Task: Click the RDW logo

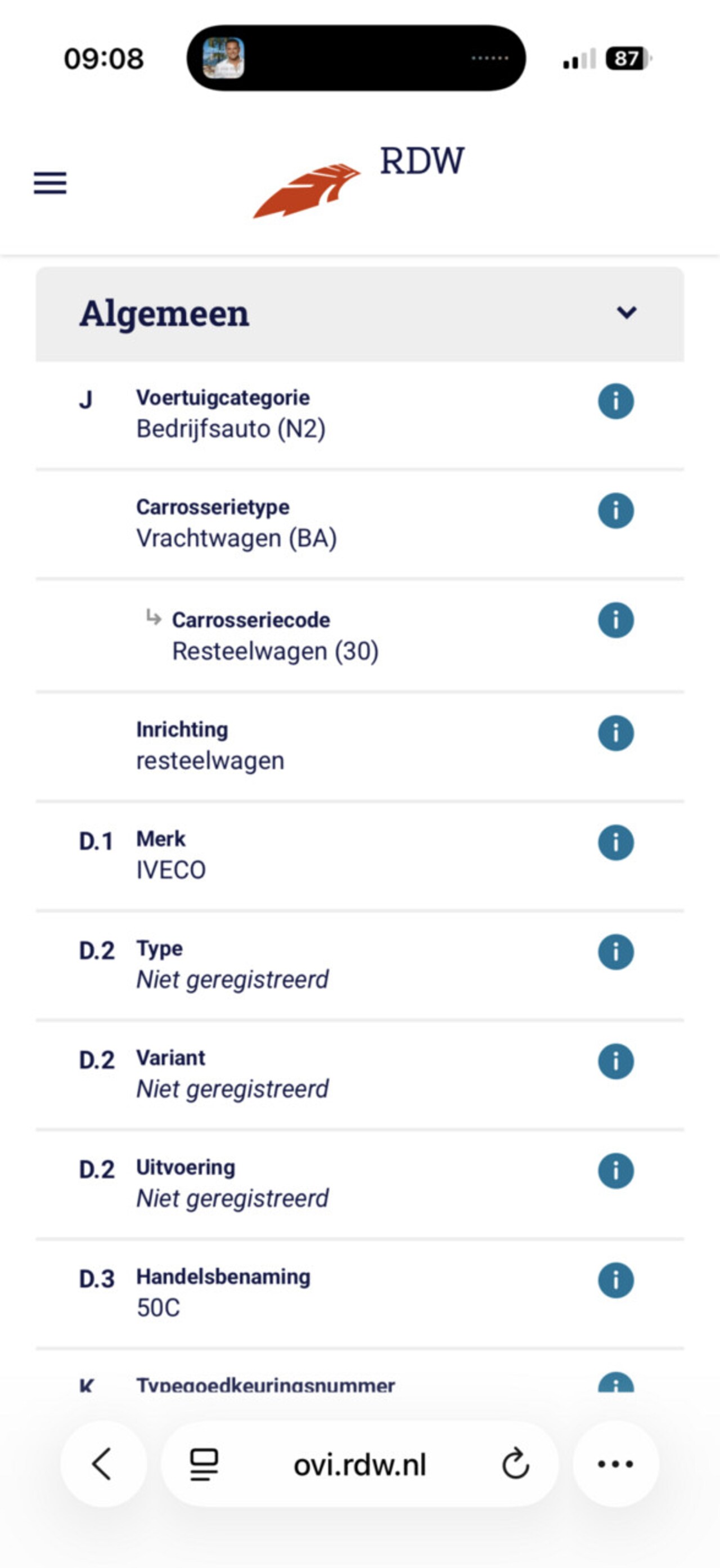Action: pyautogui.click(x=359, y=180)
